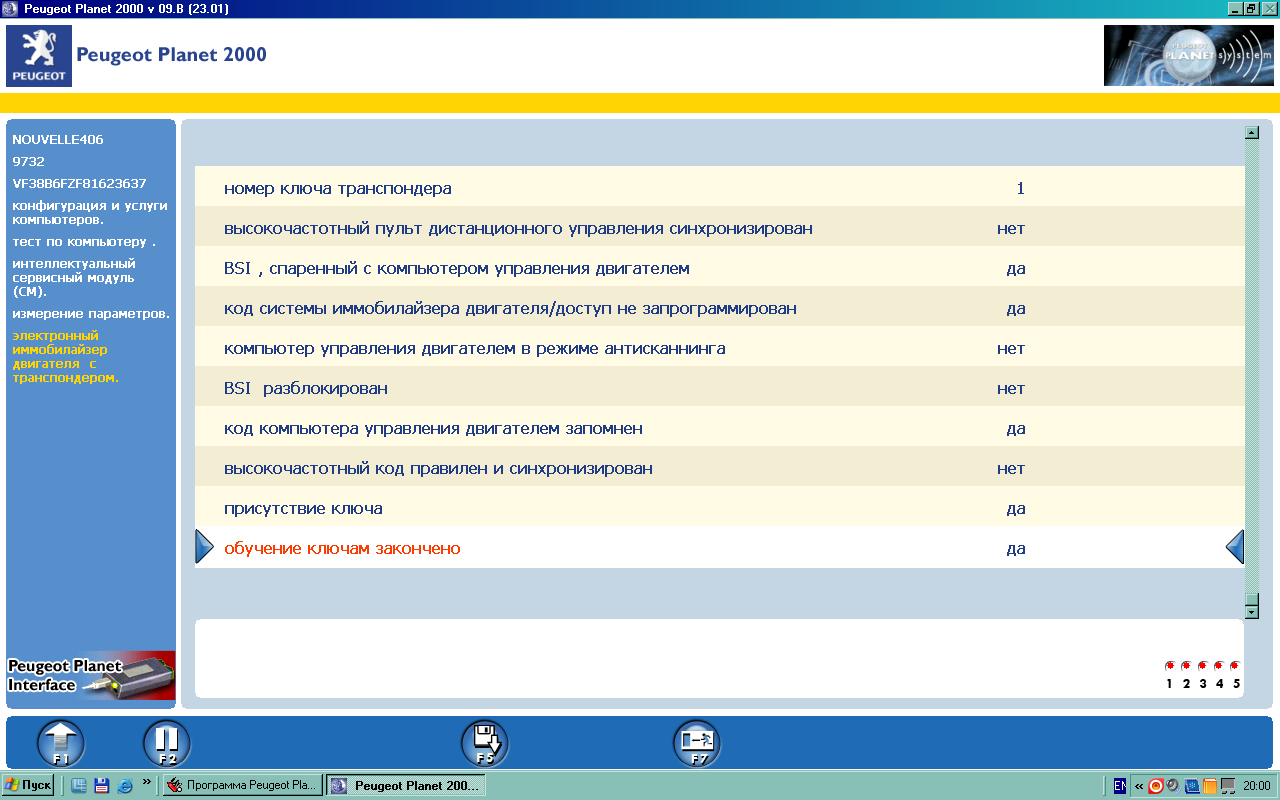This screenshot has height=800, width=1280.
Task: Select the высокочастотный пульт дистанционного управления row
Action: coord(720,228)
